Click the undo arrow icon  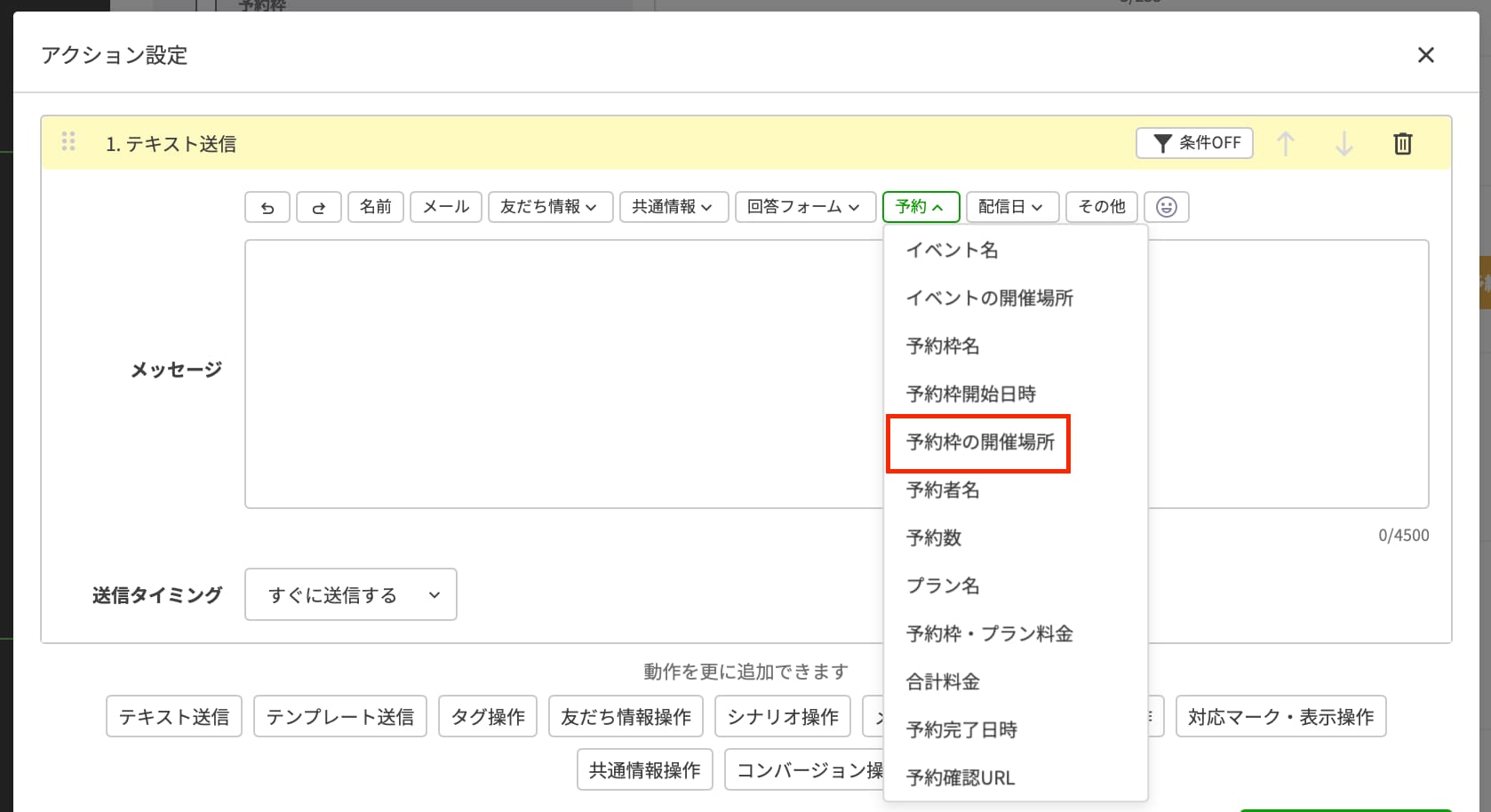[267, 207]
